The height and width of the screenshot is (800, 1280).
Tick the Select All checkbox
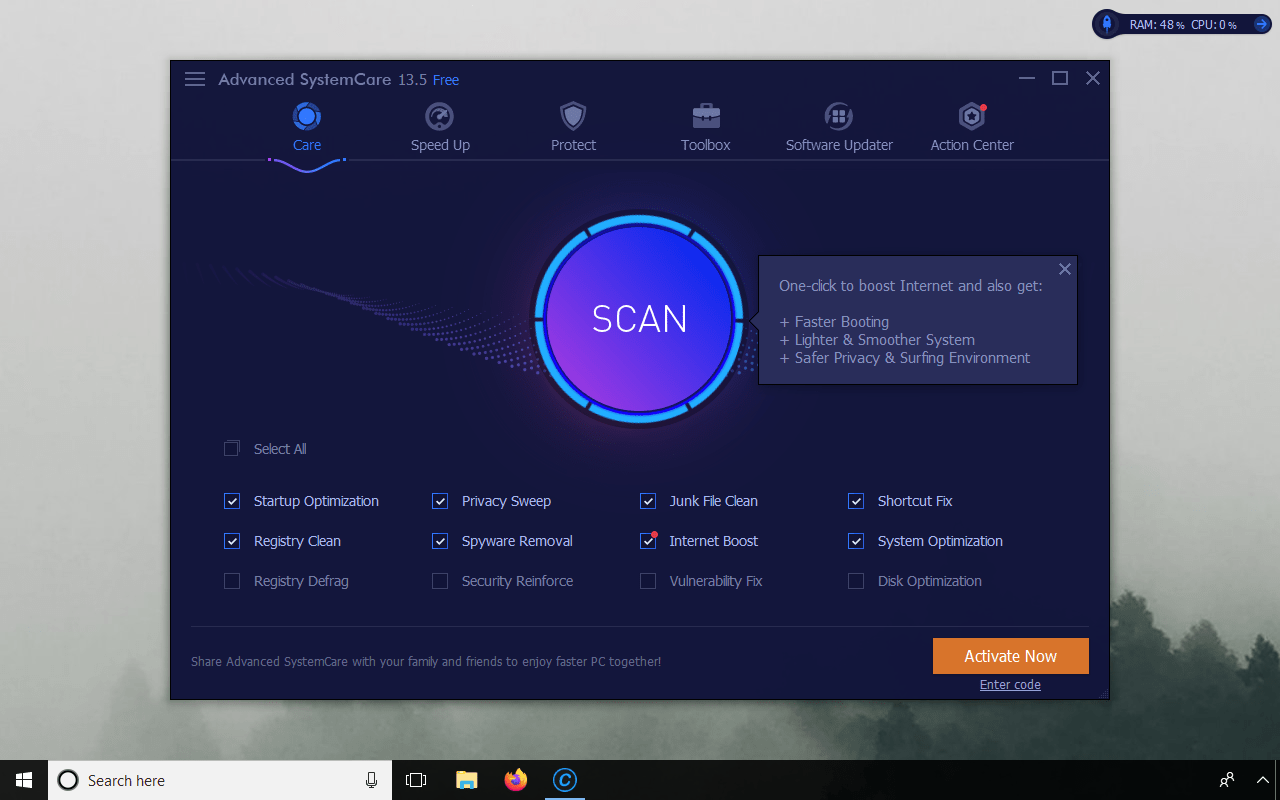[x=232, y=449]
